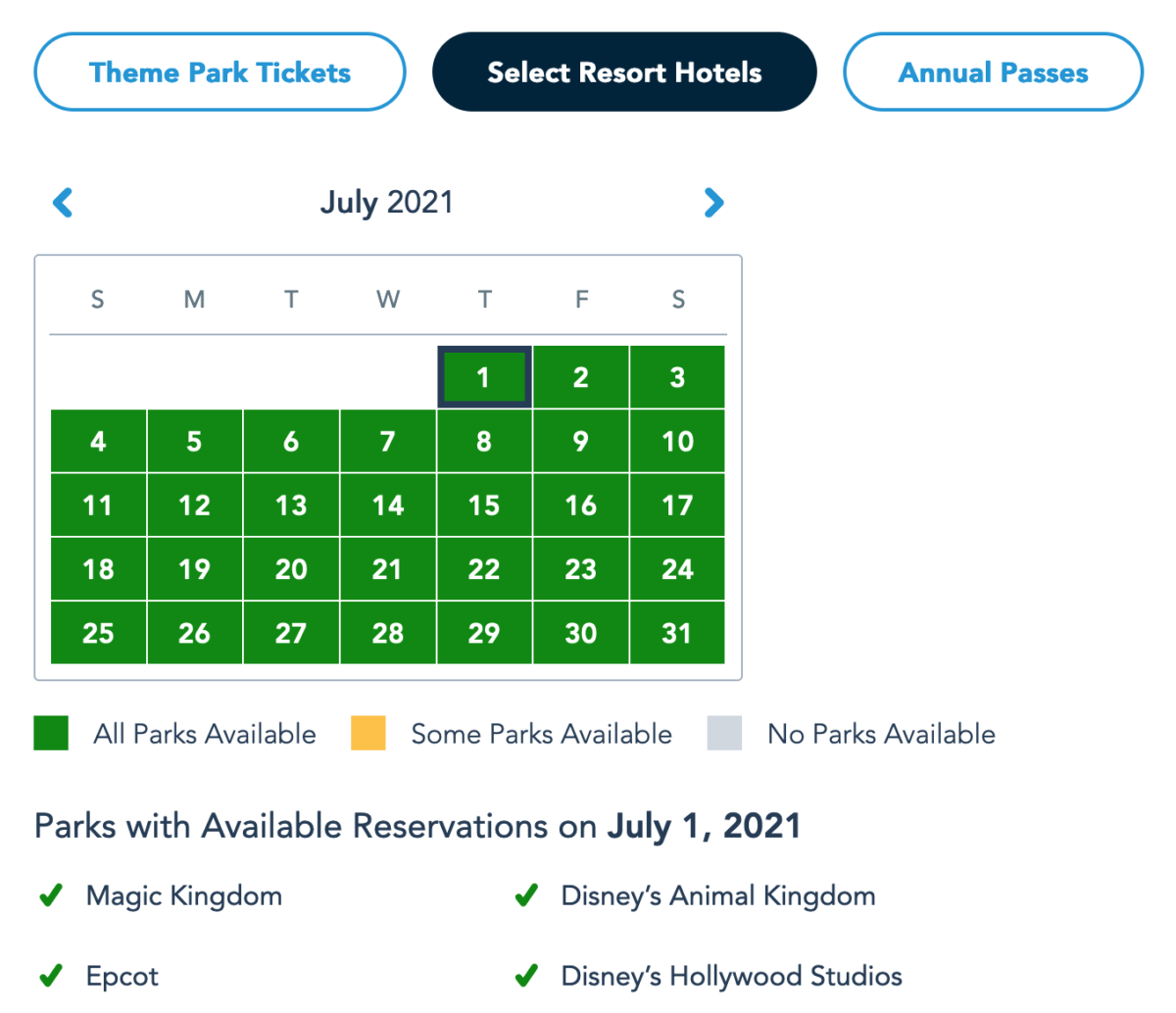Click the Magic Kingdom green checkmark

pos(51,895)
